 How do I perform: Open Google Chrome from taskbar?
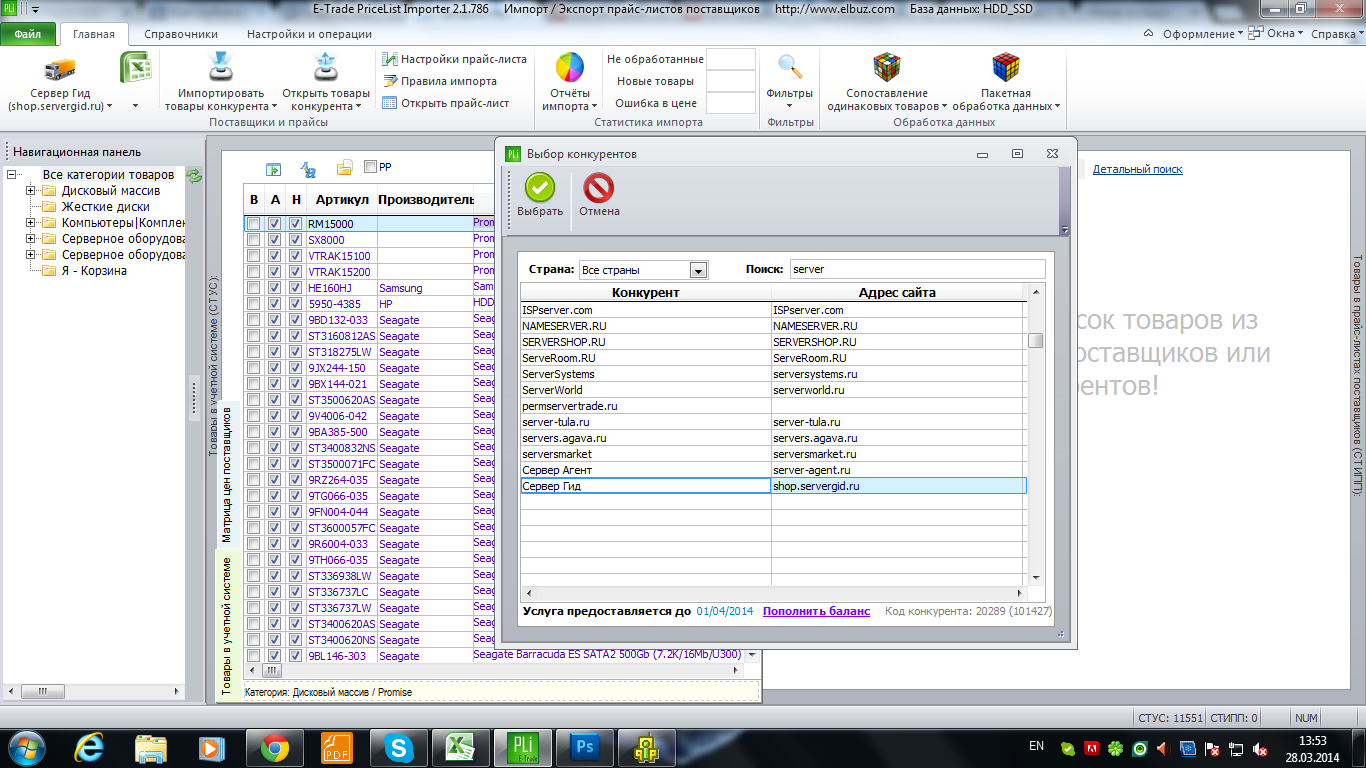click(x=275, y=747)
